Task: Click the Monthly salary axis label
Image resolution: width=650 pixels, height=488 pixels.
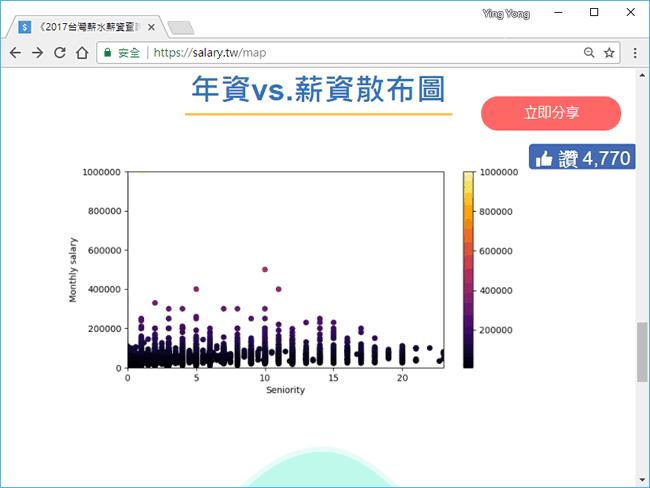Action: pos(73,270)
